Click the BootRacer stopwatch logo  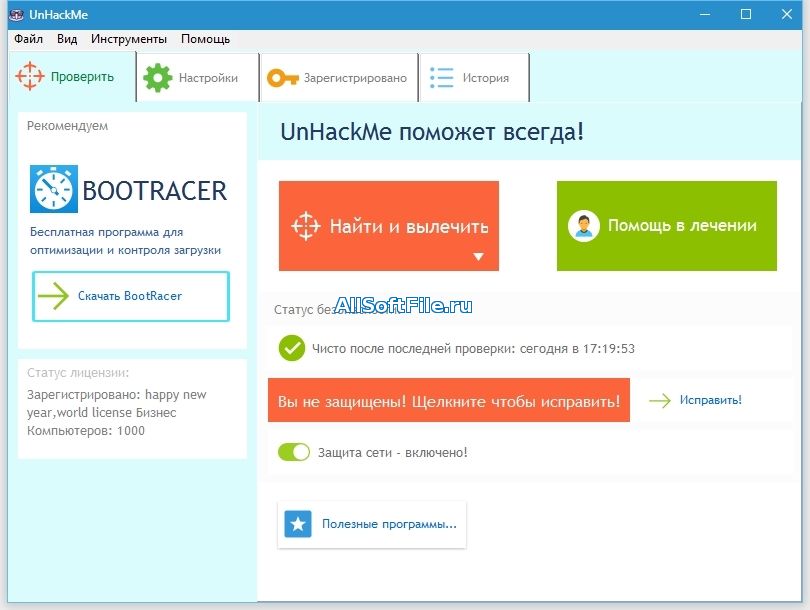point(54,189)
